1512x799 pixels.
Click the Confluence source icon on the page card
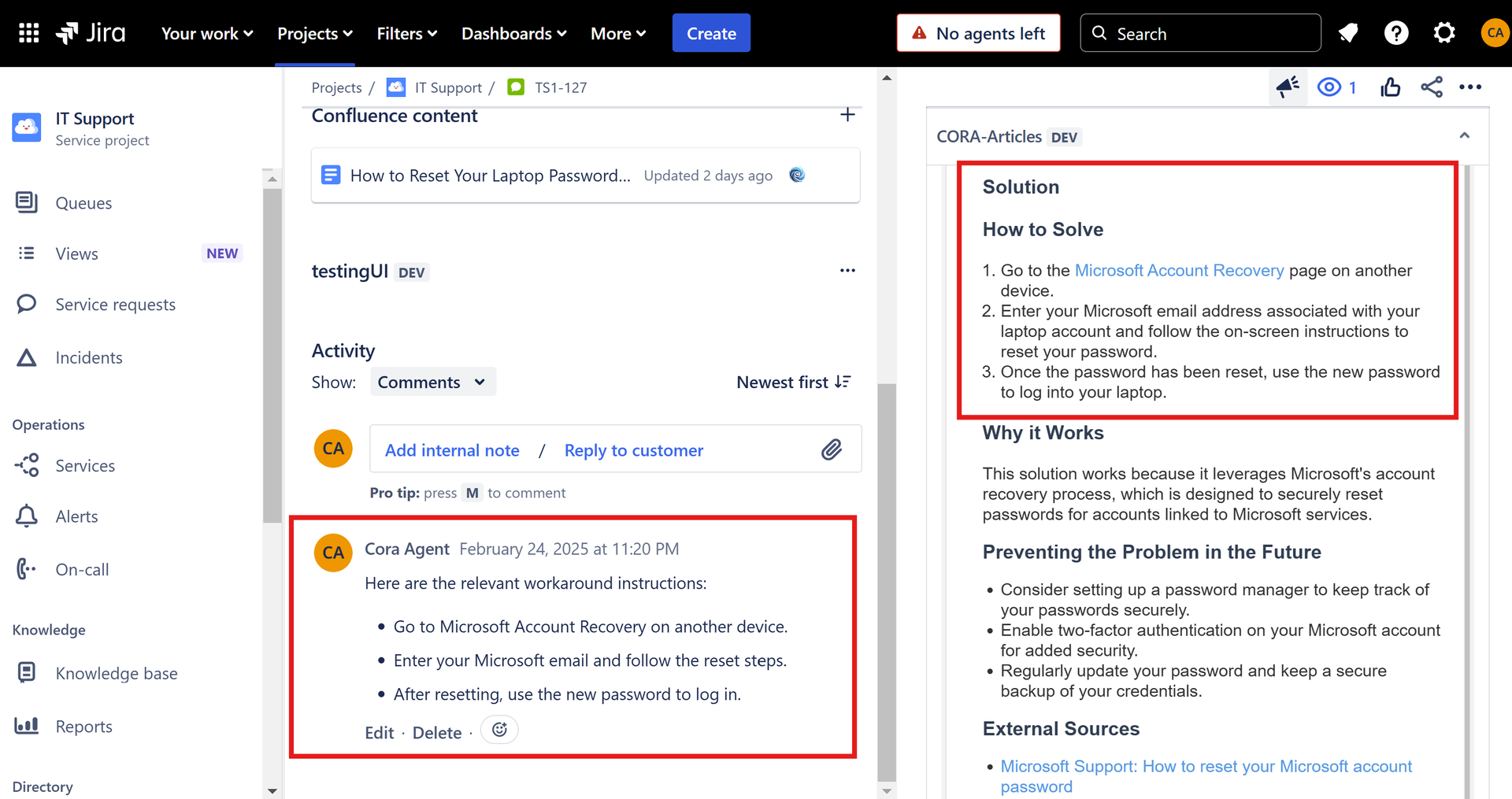point(797,175)
